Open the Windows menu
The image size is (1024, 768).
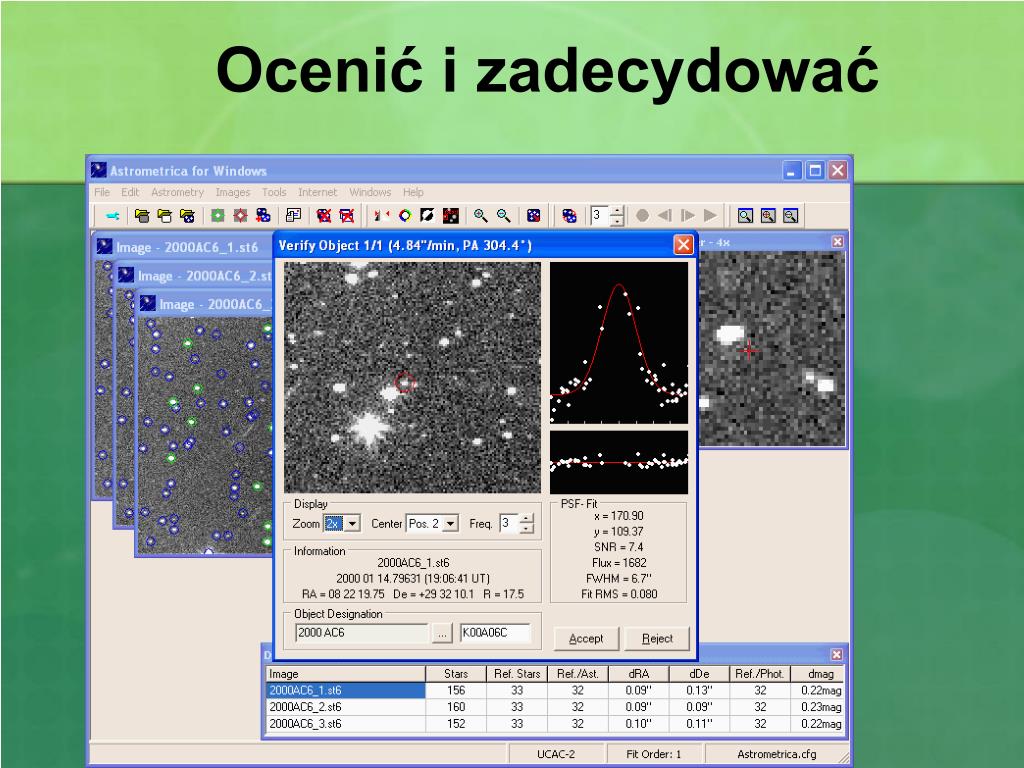click(x=370, y=192)
